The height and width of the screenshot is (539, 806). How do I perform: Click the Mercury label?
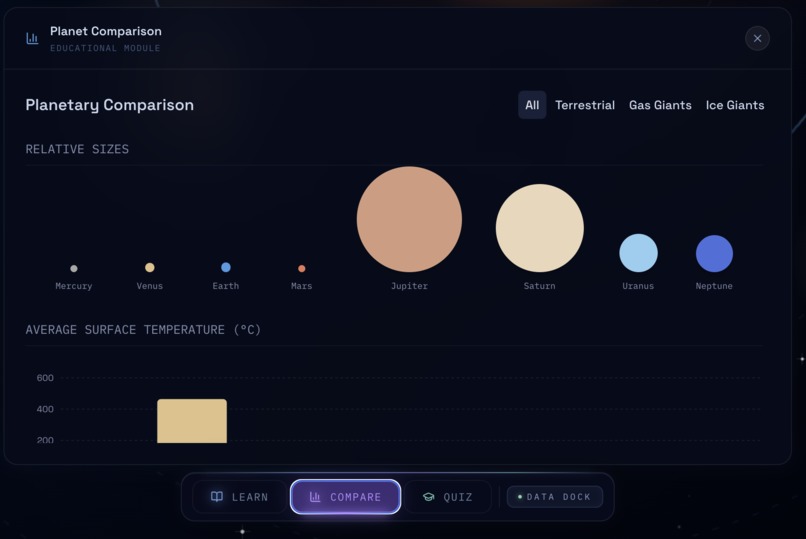tap(74, 286)
